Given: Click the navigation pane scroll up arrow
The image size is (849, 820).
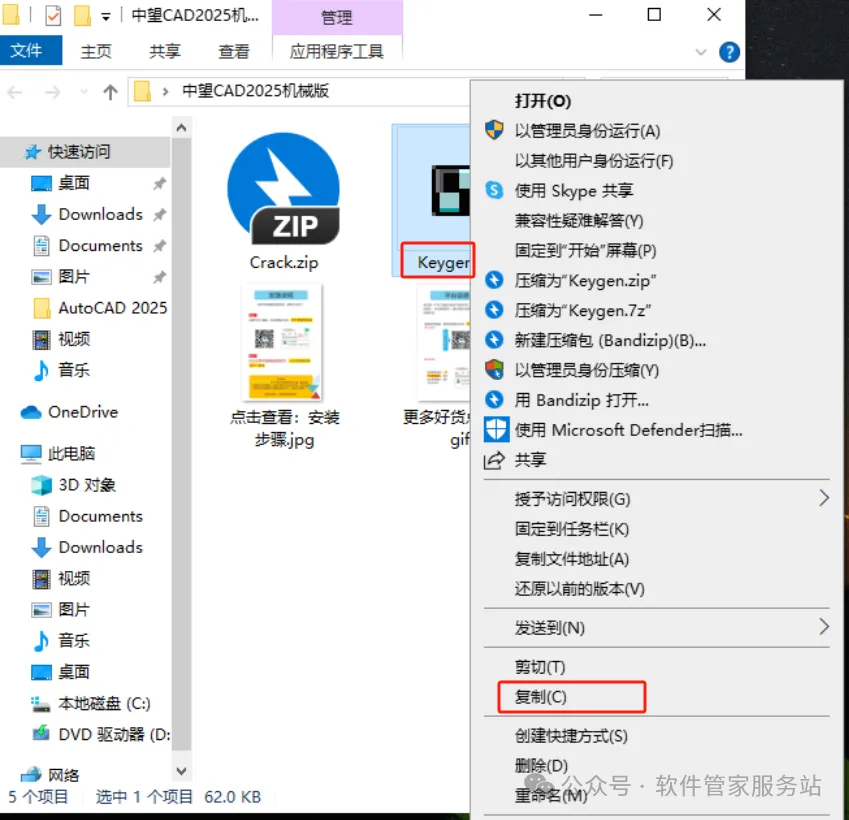Looking at the screenshot, I should coord(181,128).
